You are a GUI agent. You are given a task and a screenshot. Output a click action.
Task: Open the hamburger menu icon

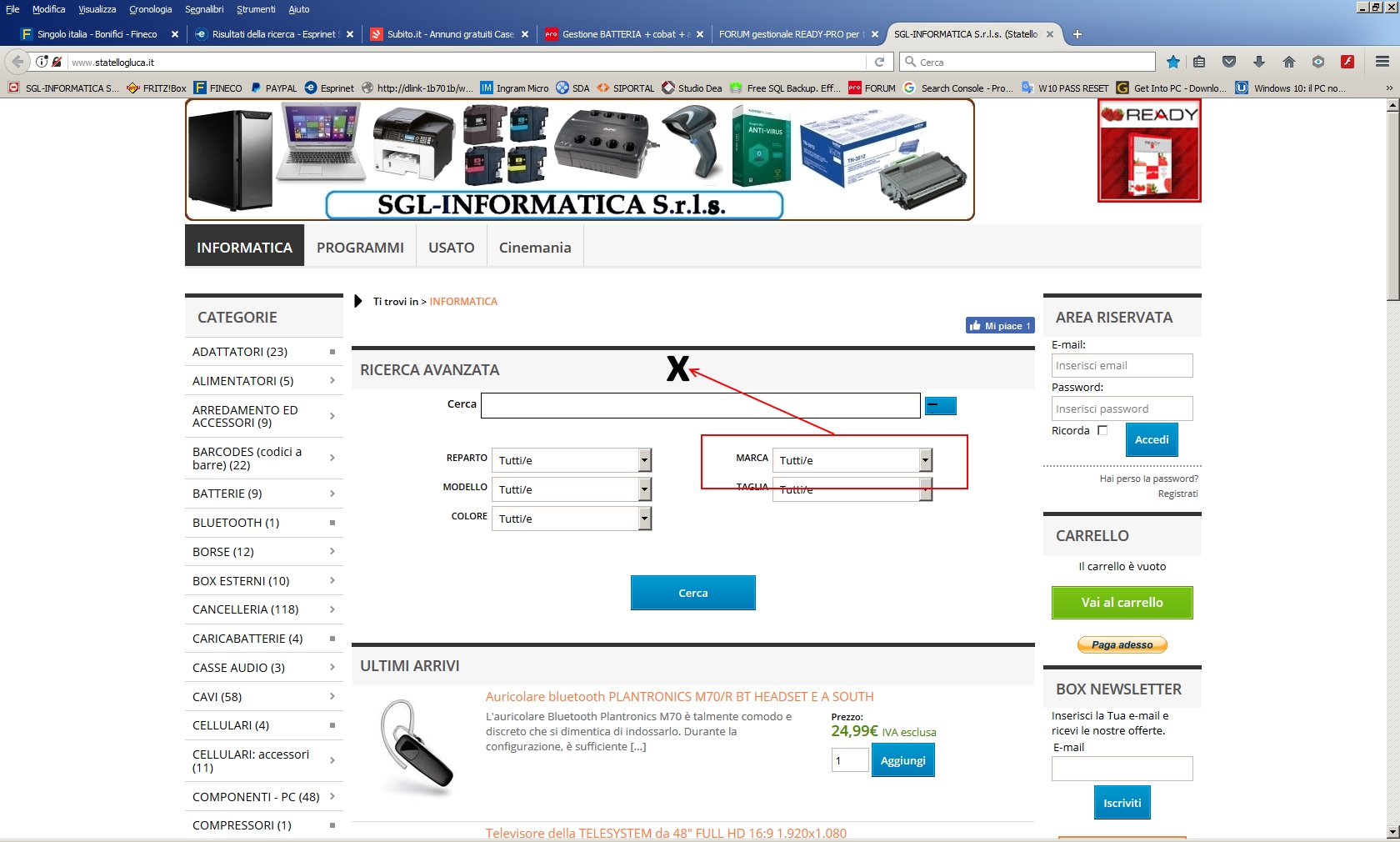point(1382,62)
